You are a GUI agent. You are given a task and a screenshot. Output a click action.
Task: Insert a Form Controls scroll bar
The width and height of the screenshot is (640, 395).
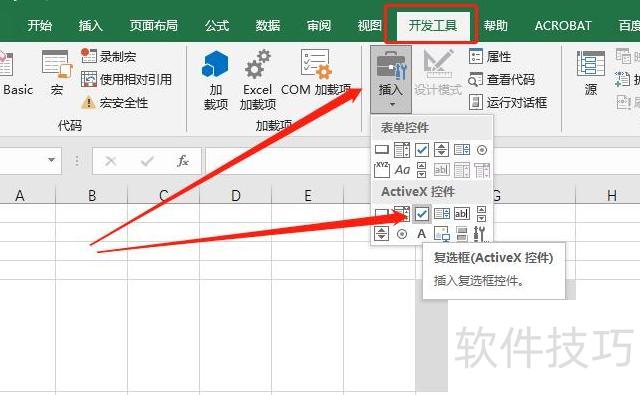click(x=421, y=169)
